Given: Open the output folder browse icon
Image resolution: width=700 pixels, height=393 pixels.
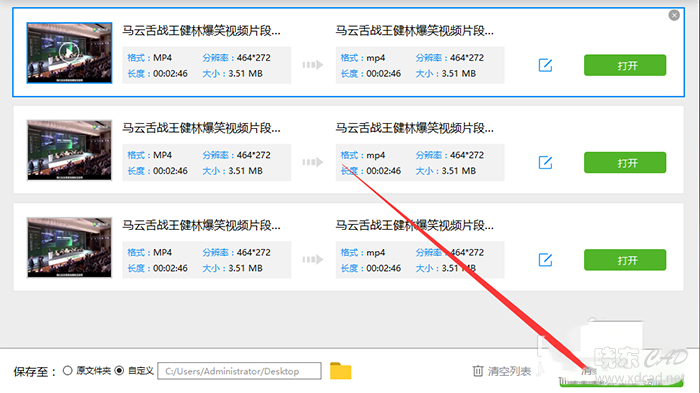Looking at the screenshot, I should [341, 371].
